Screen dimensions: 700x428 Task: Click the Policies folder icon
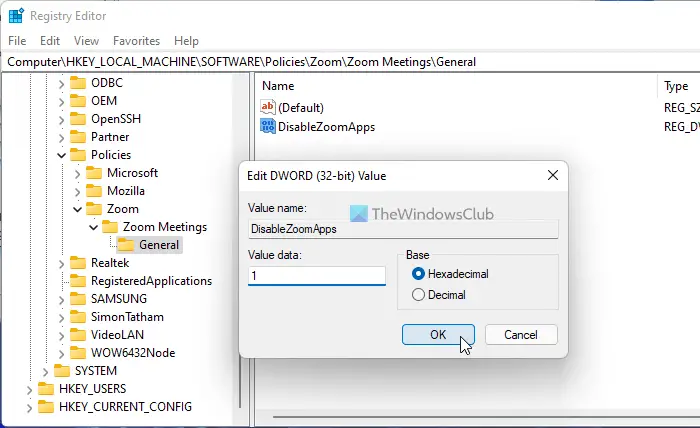tap(78, 155)
